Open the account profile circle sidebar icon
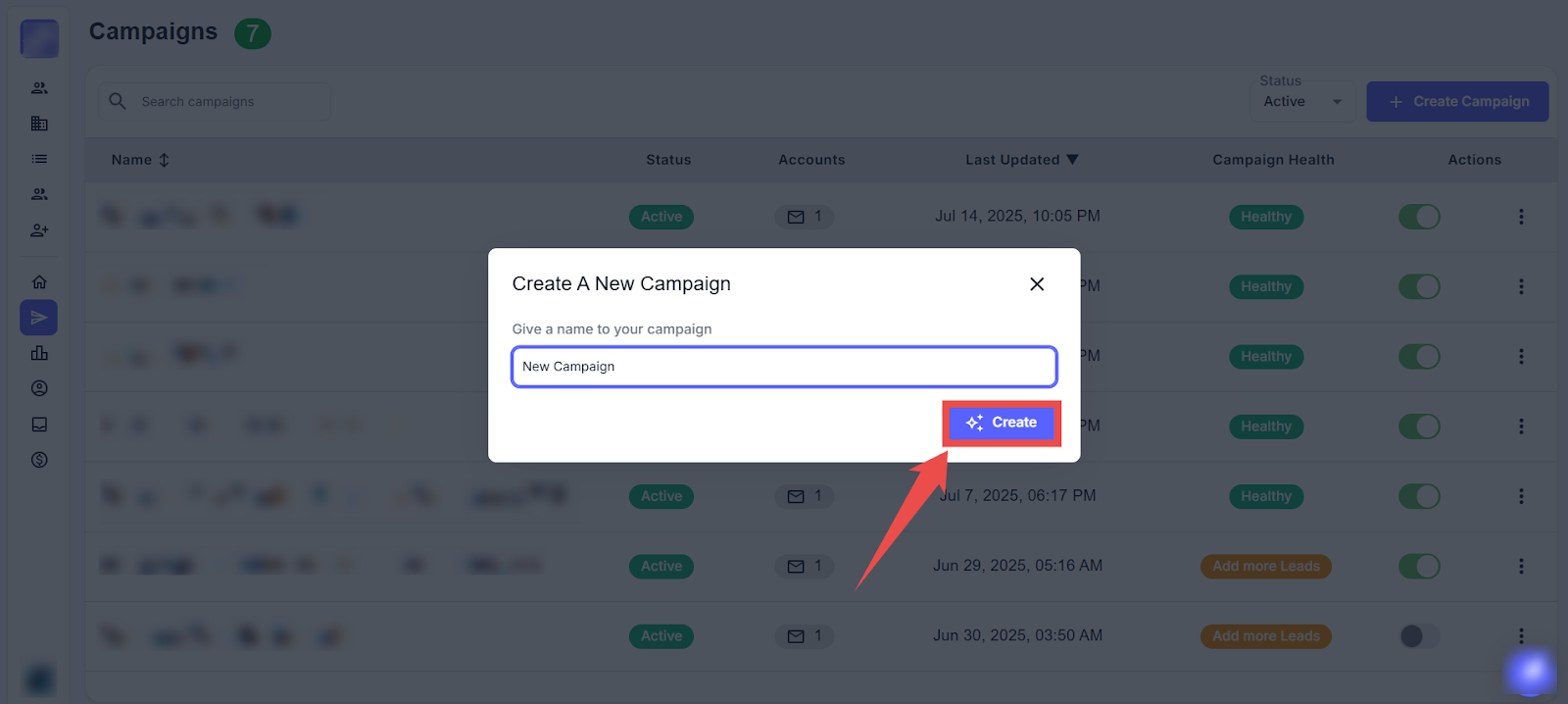Image resolution: width=1568 pixels, height=704 pixels. (39, 388)
